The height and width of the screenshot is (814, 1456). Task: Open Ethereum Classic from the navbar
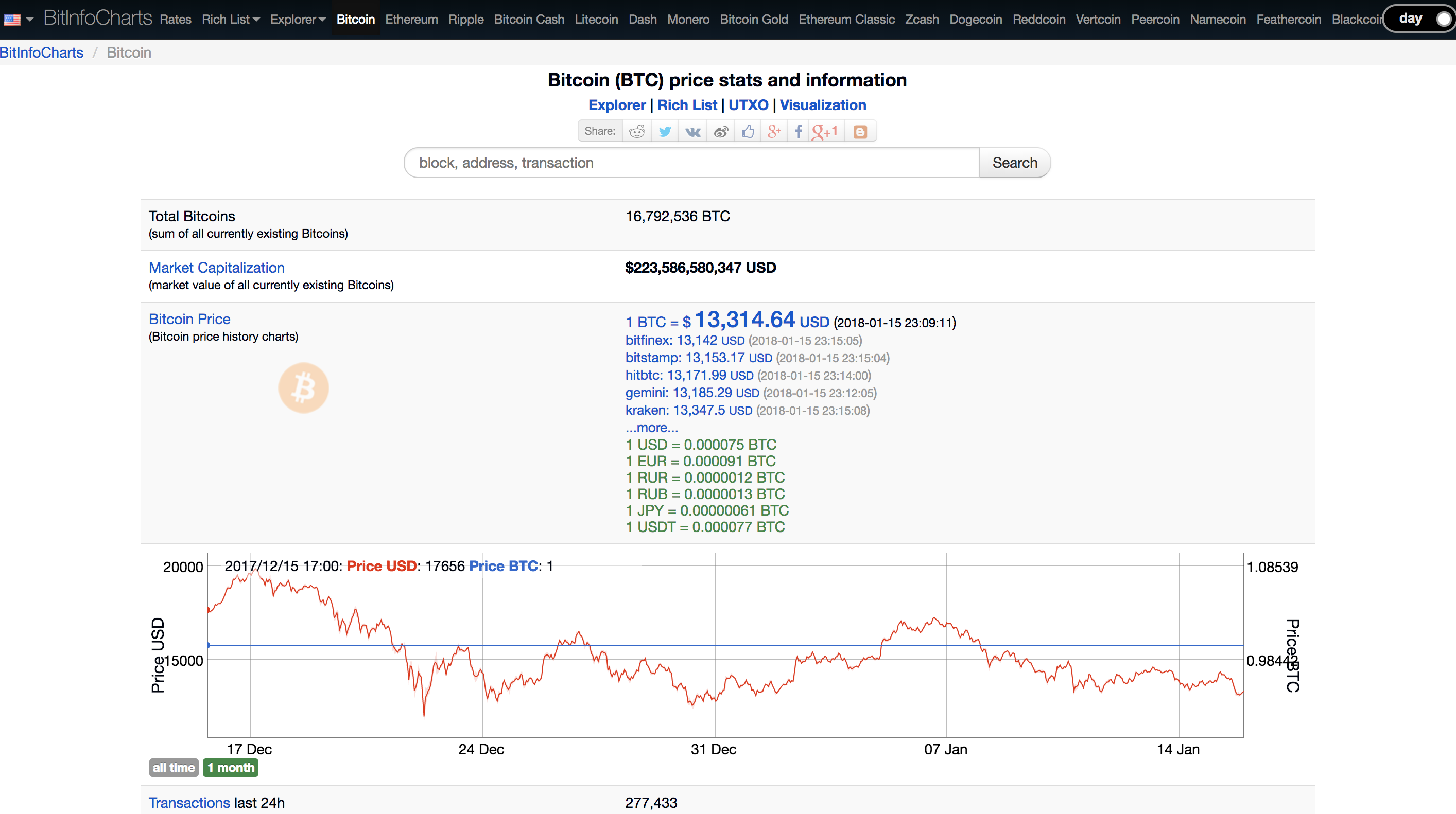coord(847,19)
